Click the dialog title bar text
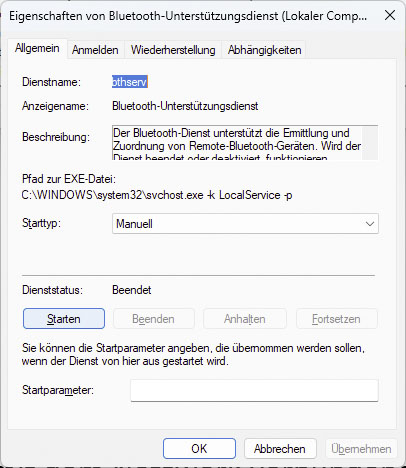Image resolution: width=406 pixels, height=468 pixels. (188, 16)
